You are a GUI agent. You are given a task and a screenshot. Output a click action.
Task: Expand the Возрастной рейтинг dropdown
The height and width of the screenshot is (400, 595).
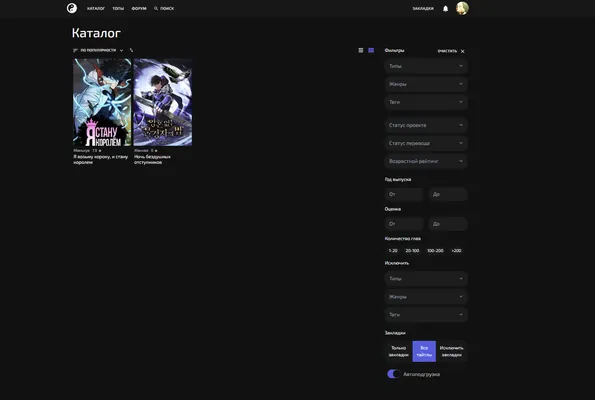coord(426,161)
